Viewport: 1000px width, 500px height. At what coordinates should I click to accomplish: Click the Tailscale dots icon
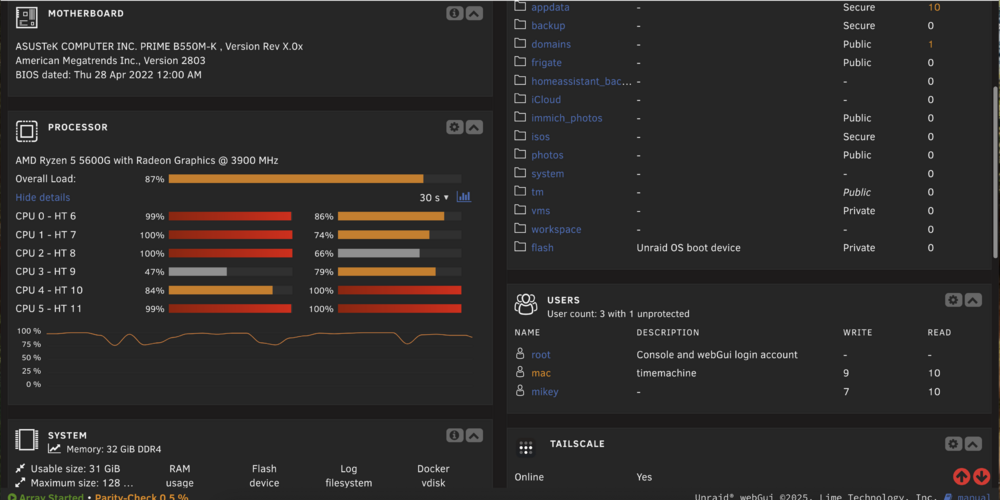coord(526,449)
